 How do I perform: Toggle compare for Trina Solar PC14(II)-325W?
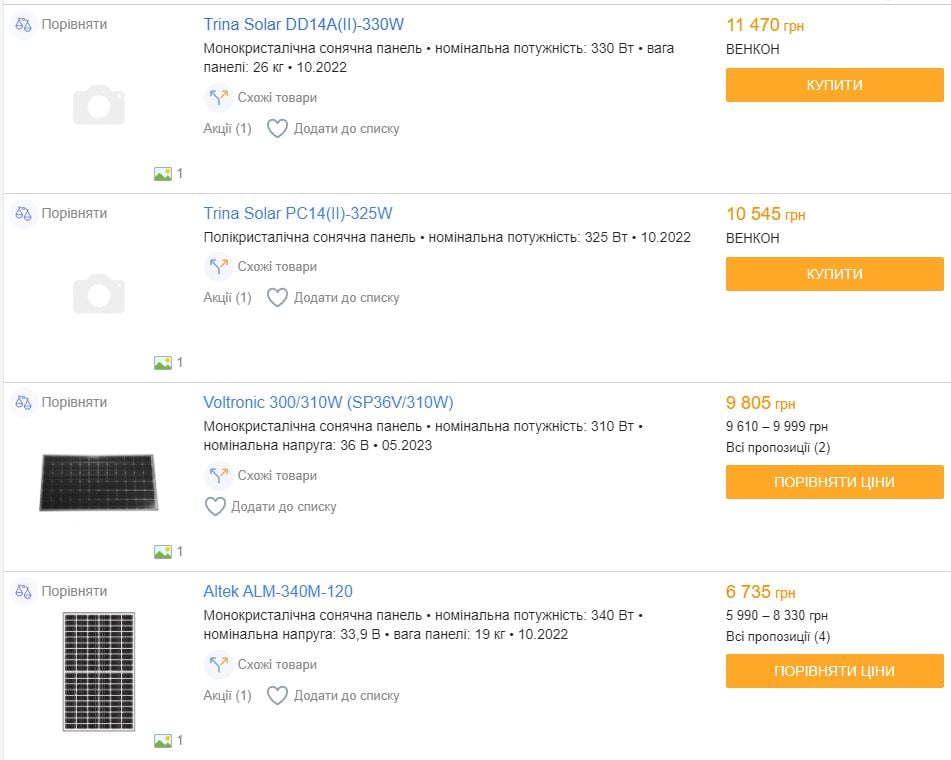coord(73,213)
